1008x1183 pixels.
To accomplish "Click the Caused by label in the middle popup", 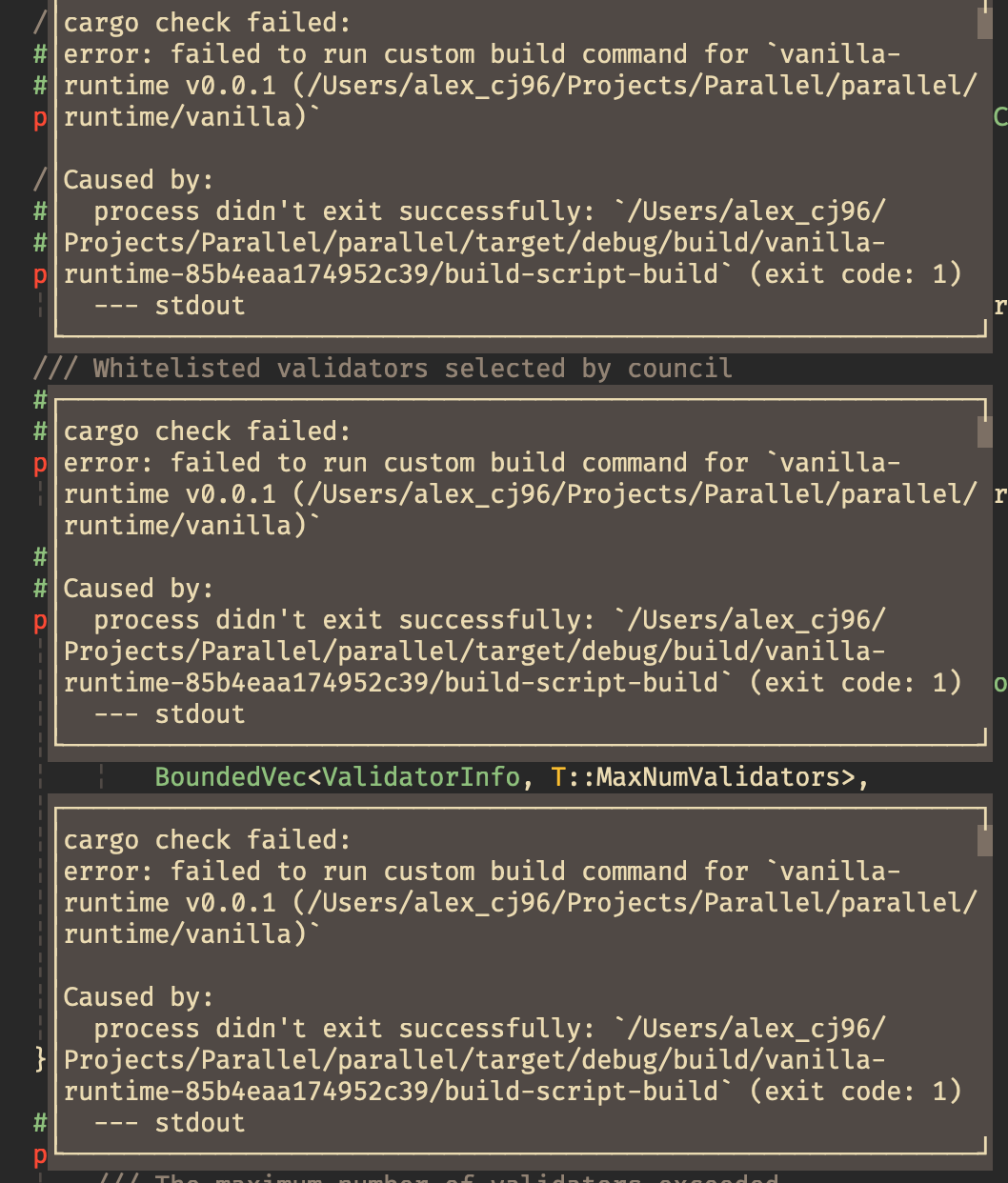I will 137,588.
